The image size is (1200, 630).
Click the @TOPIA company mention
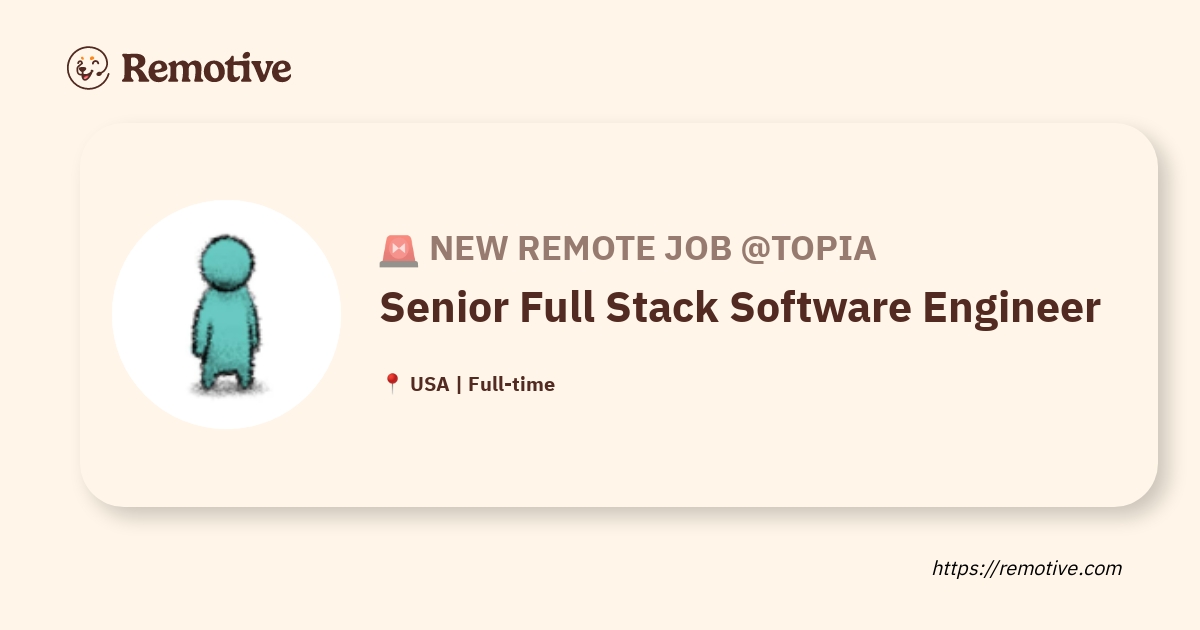pos(808,249)
